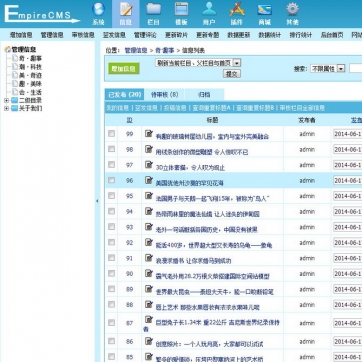Click edit icon in row ID 86

tap(149, 341)
